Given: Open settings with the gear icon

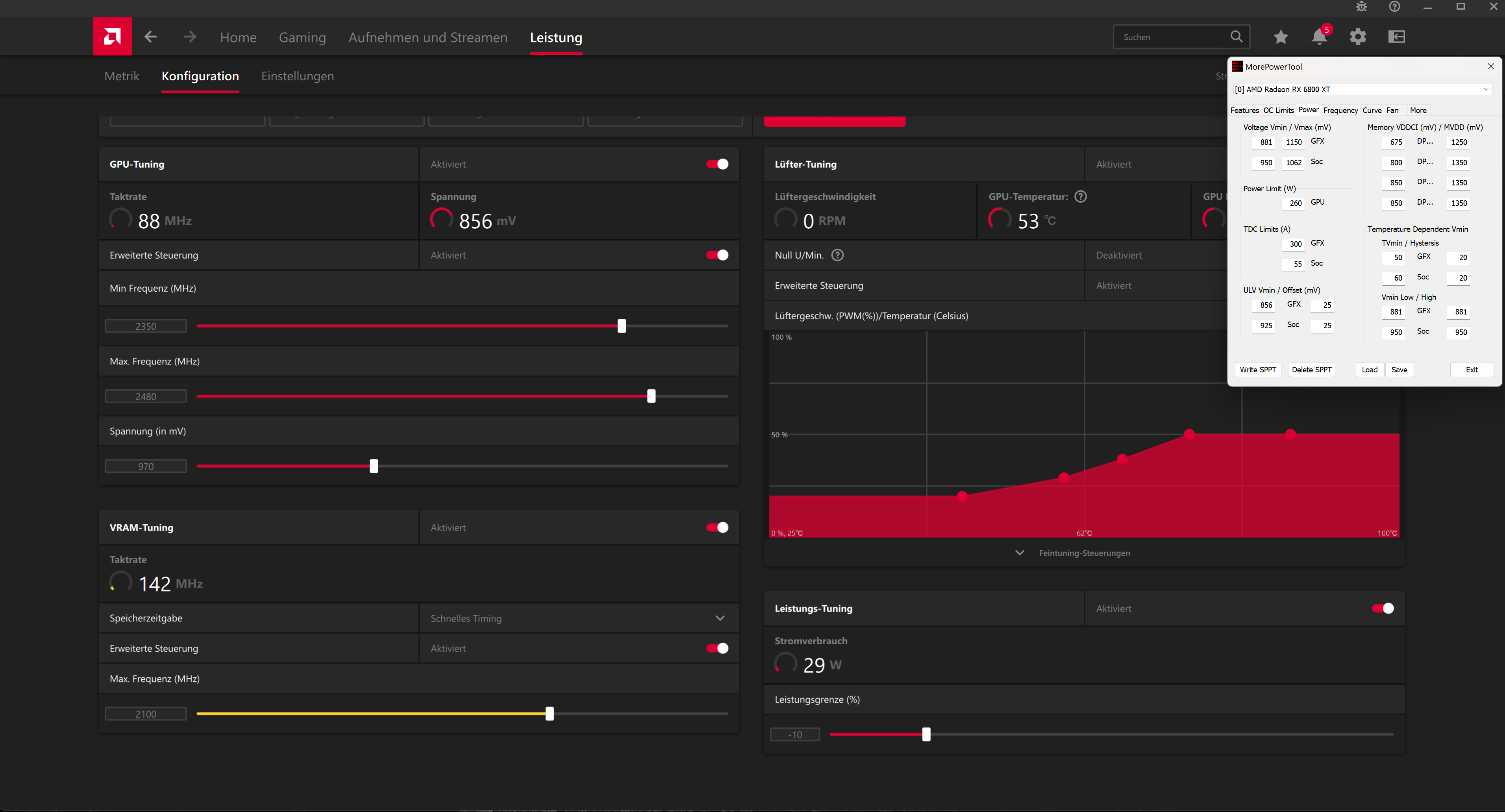Looking at the screenshot, I should pyautogui.click(x=1358, y=37).
